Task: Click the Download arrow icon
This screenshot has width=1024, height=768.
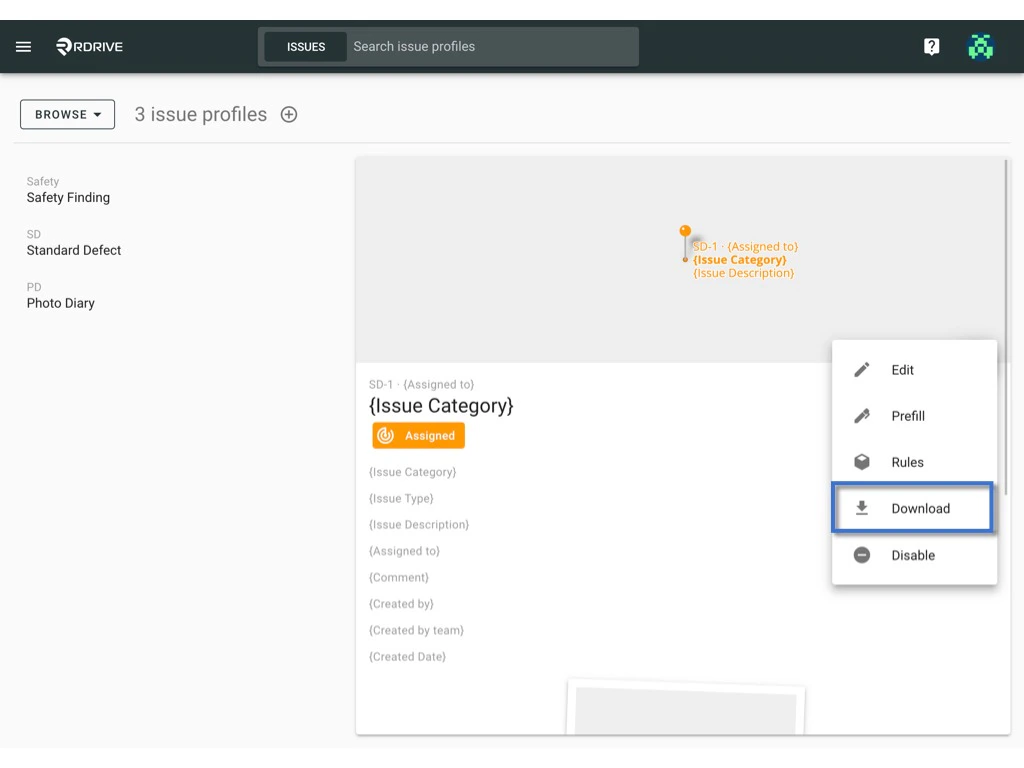Action: click(861, 508)
